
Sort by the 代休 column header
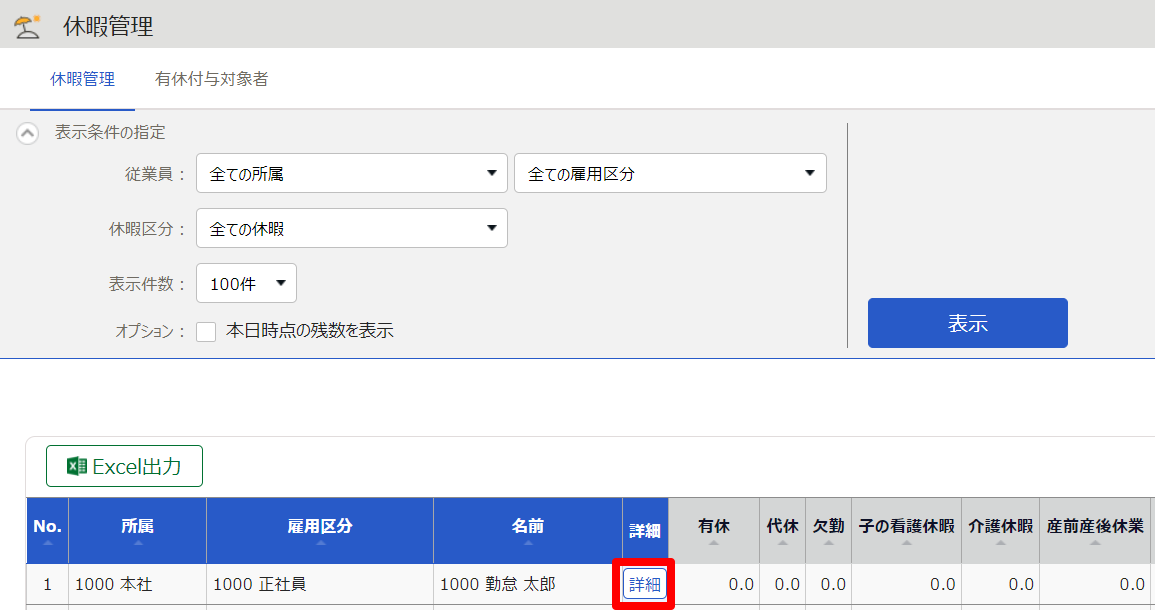782,530
